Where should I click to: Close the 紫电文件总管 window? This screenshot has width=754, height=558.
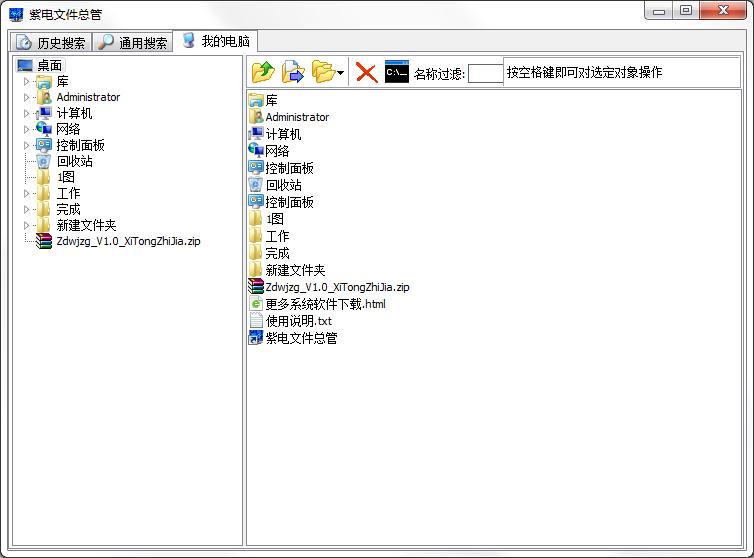(x=723, y=11)
